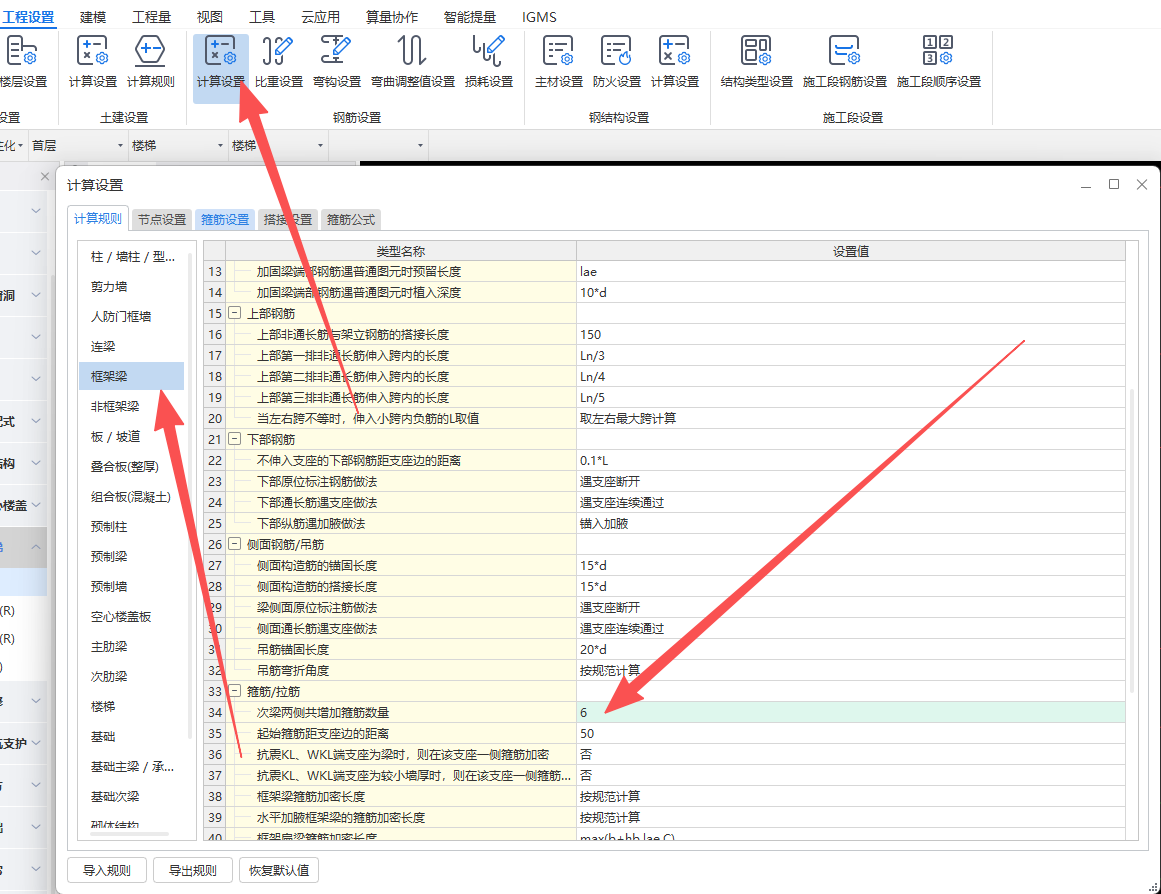The height and width of the screenshot is (894, 1161).
Task: Click 恢复默认值 button
Action: pyautogui.click(x=279, y=870)
